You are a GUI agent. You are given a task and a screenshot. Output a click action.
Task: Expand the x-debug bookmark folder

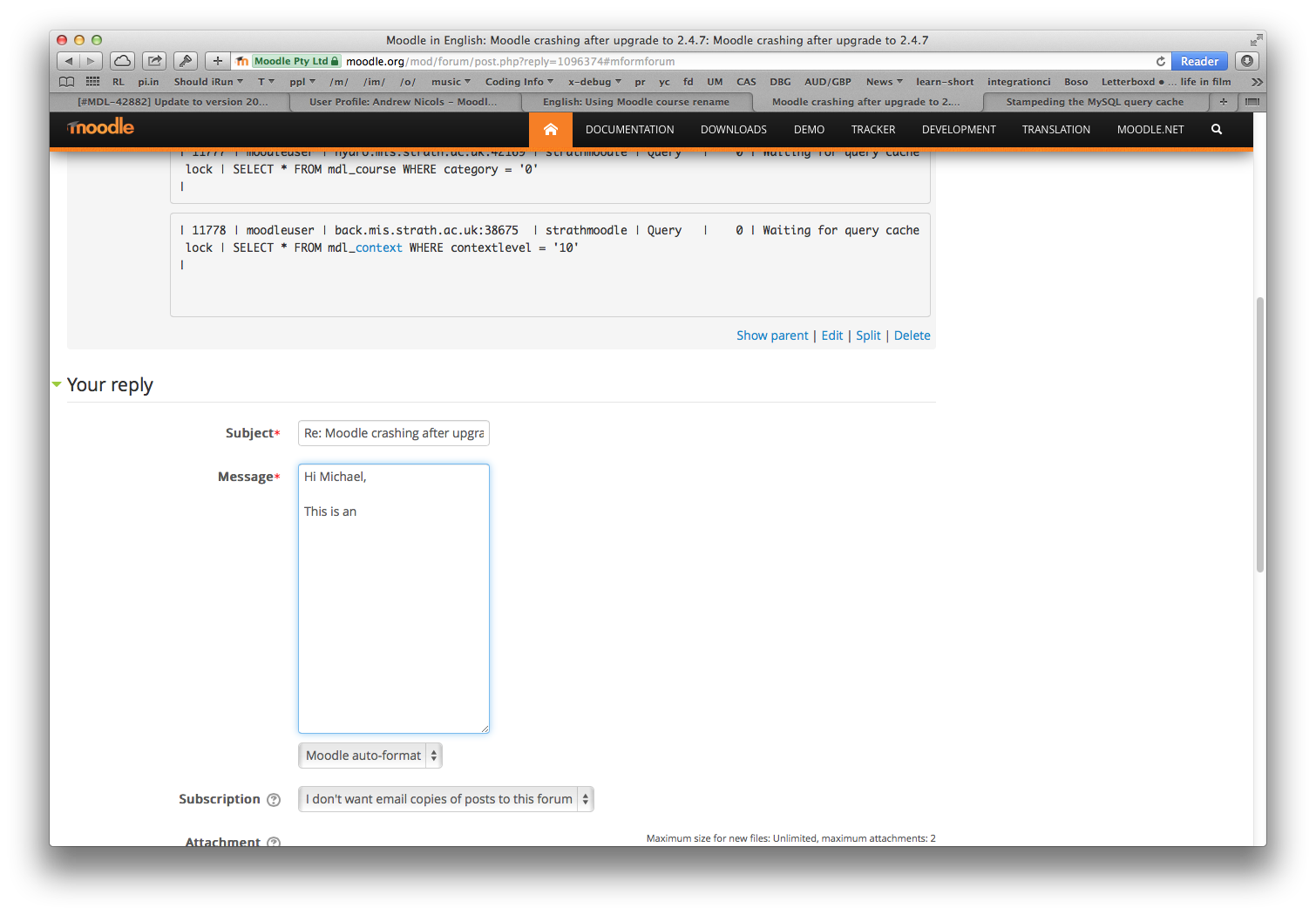(x=595, y=82)
